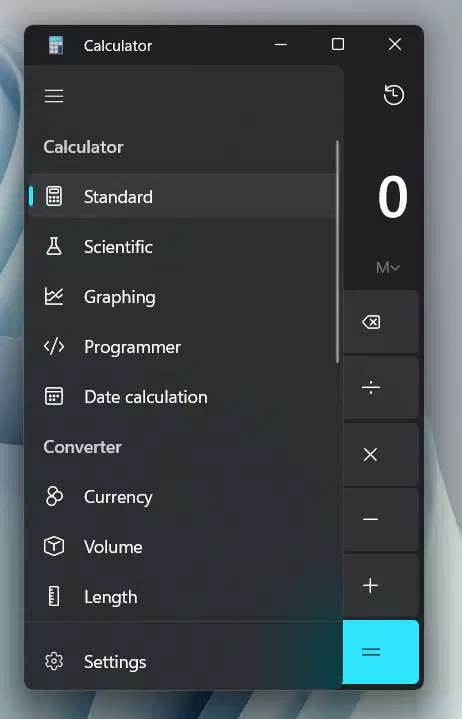Click the backspace delete key
462x719 pixels.
click(x=380, y=322)
